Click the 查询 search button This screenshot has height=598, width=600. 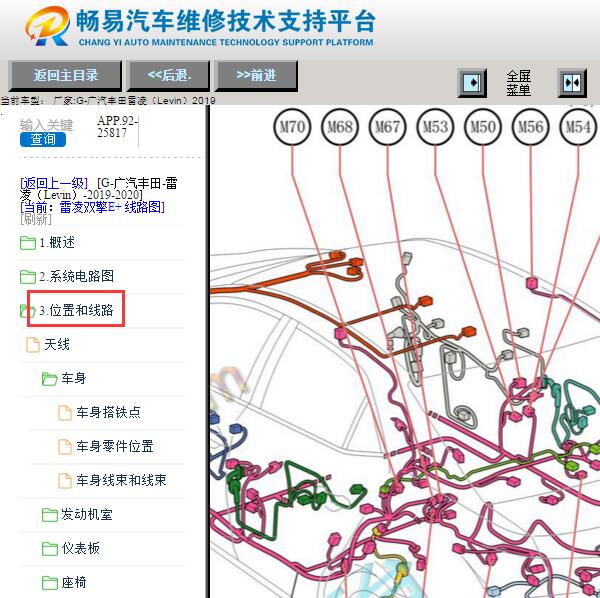pos(43,139)
